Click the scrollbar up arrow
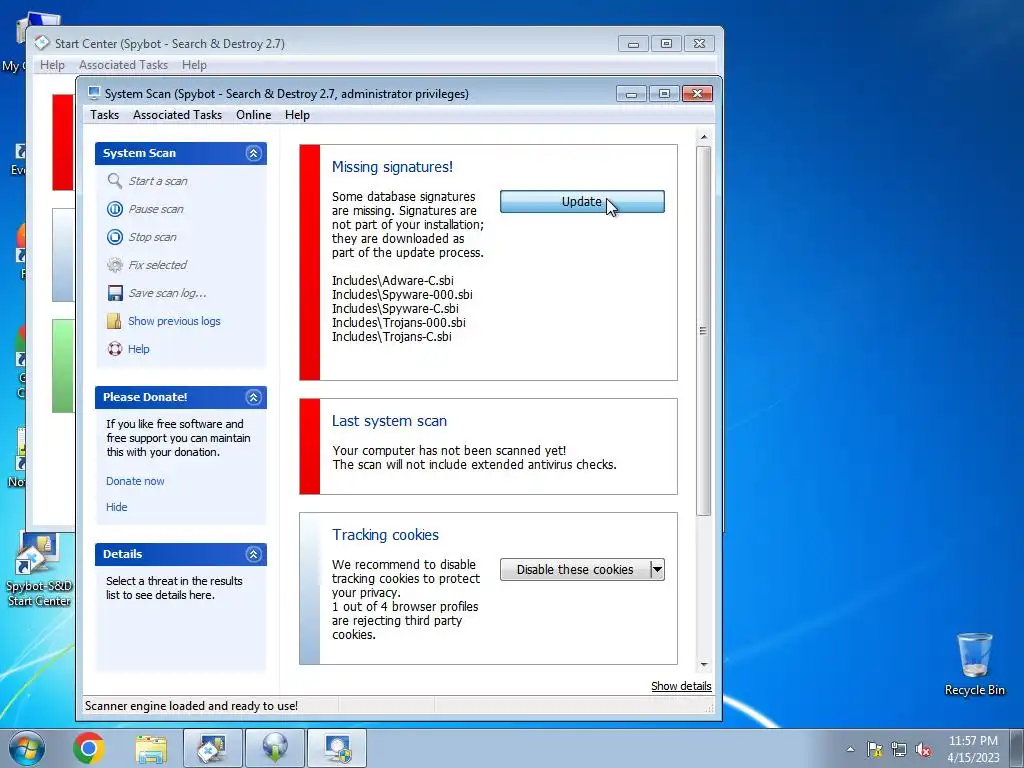1024x768 pixels. click(x=703, y=137)
